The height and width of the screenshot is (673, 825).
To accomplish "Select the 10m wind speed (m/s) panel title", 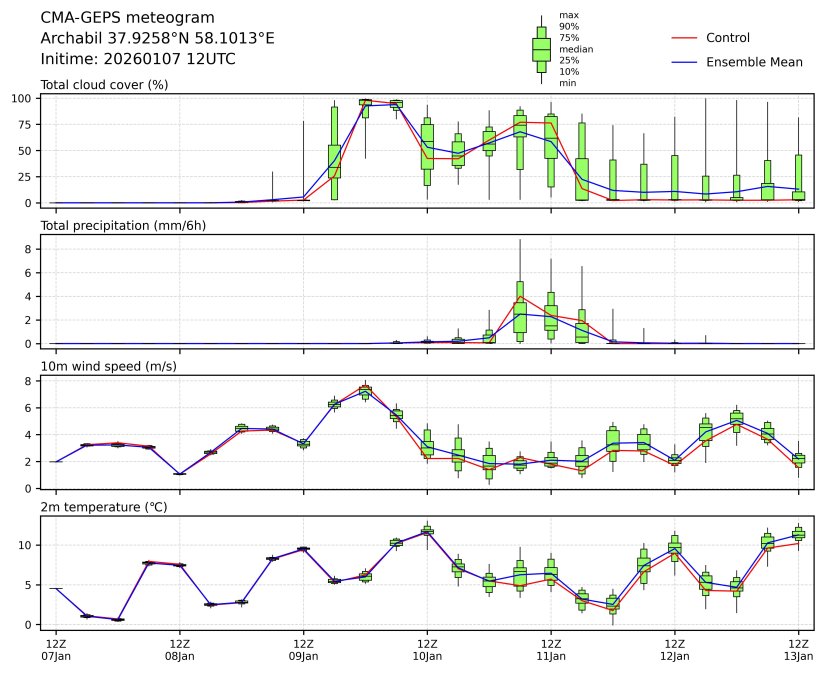I will tap(103, 367).
